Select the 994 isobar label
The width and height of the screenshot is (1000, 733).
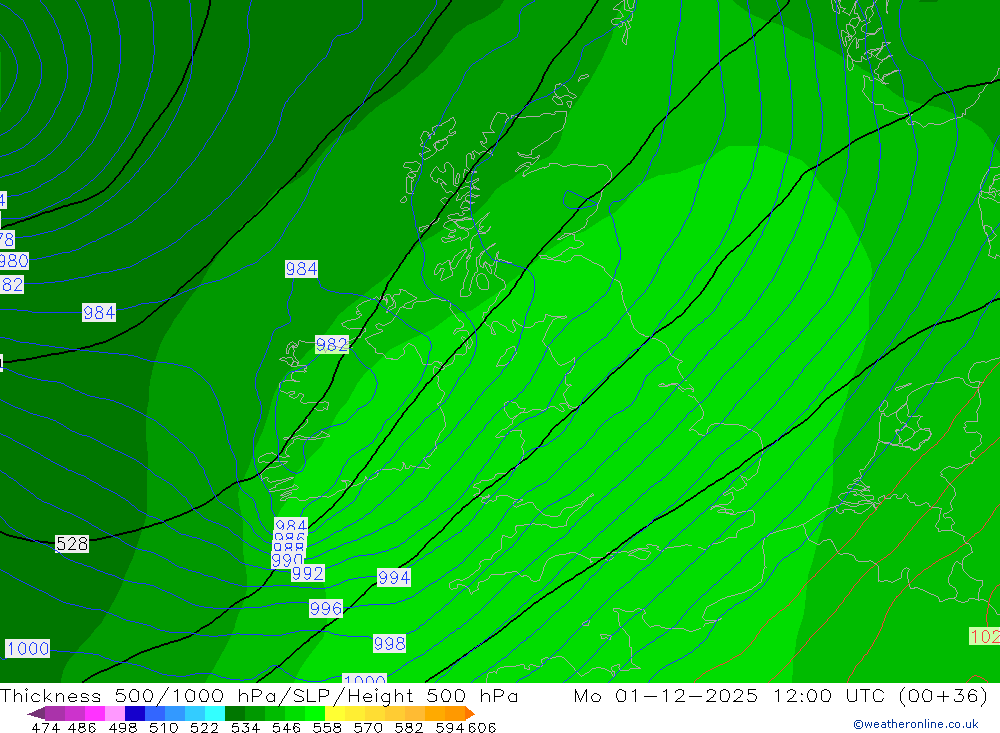click(x=393, y=577)
